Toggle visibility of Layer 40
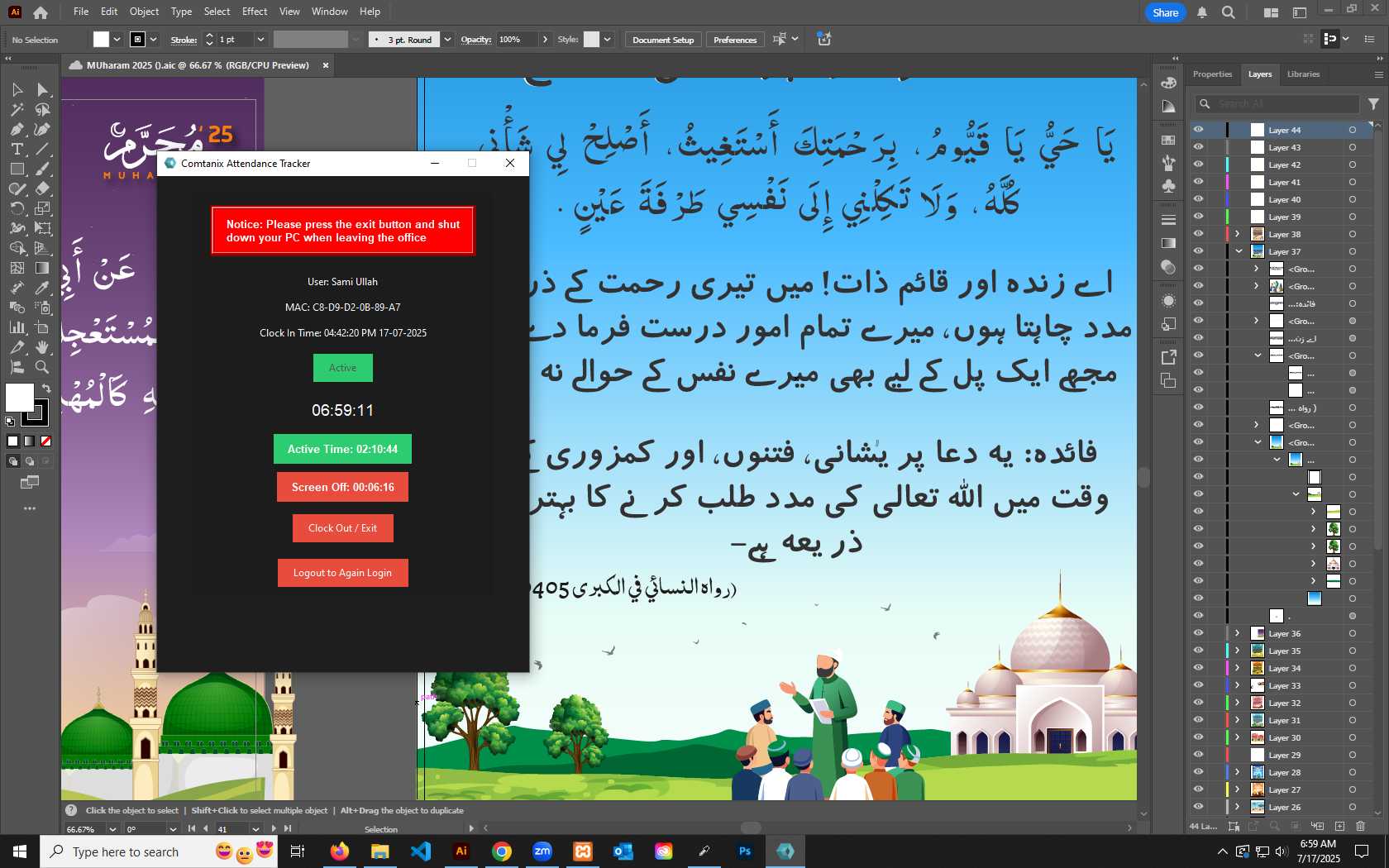This screenshot has width=1389, height=868. [1198, 199]
